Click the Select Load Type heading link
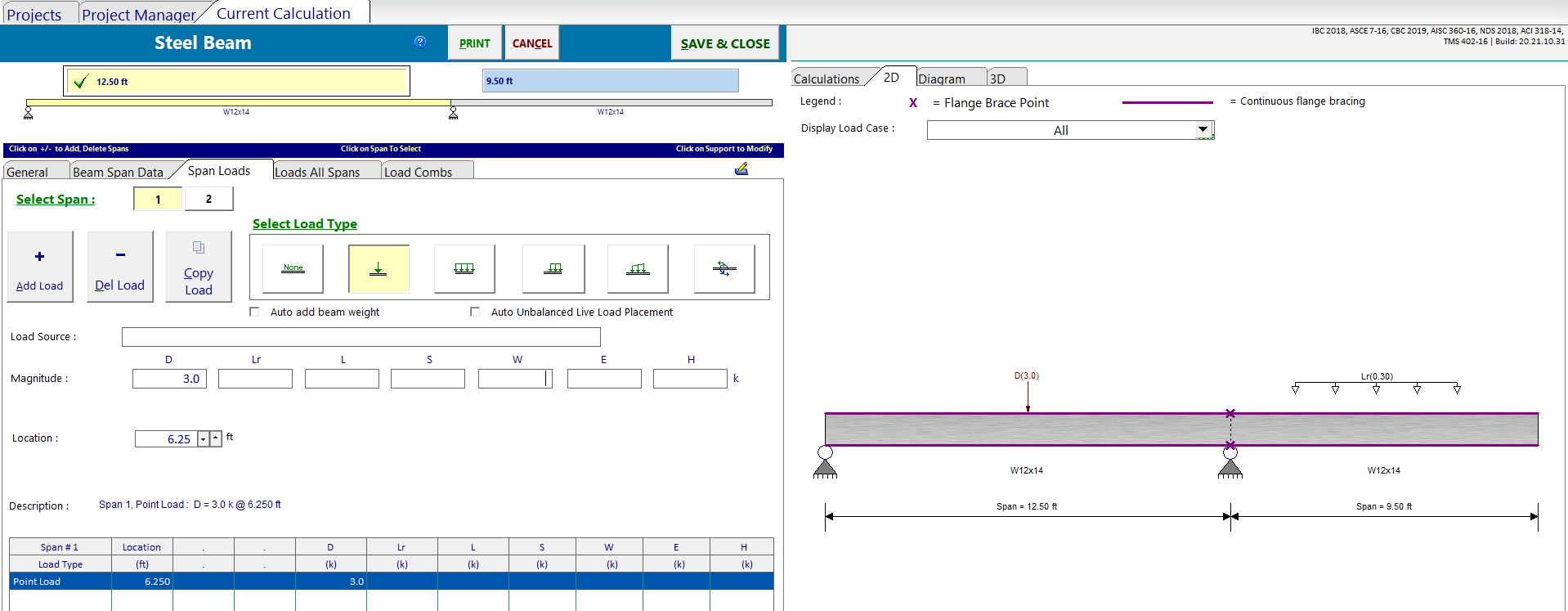This screenshot has width=1568, height=611. click(x=305, y=224)
